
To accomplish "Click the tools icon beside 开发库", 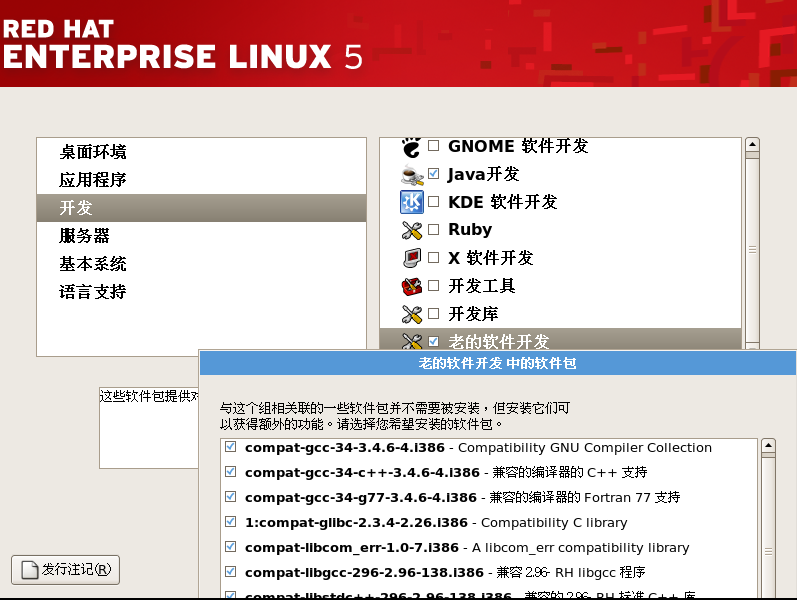I will 412,314.
